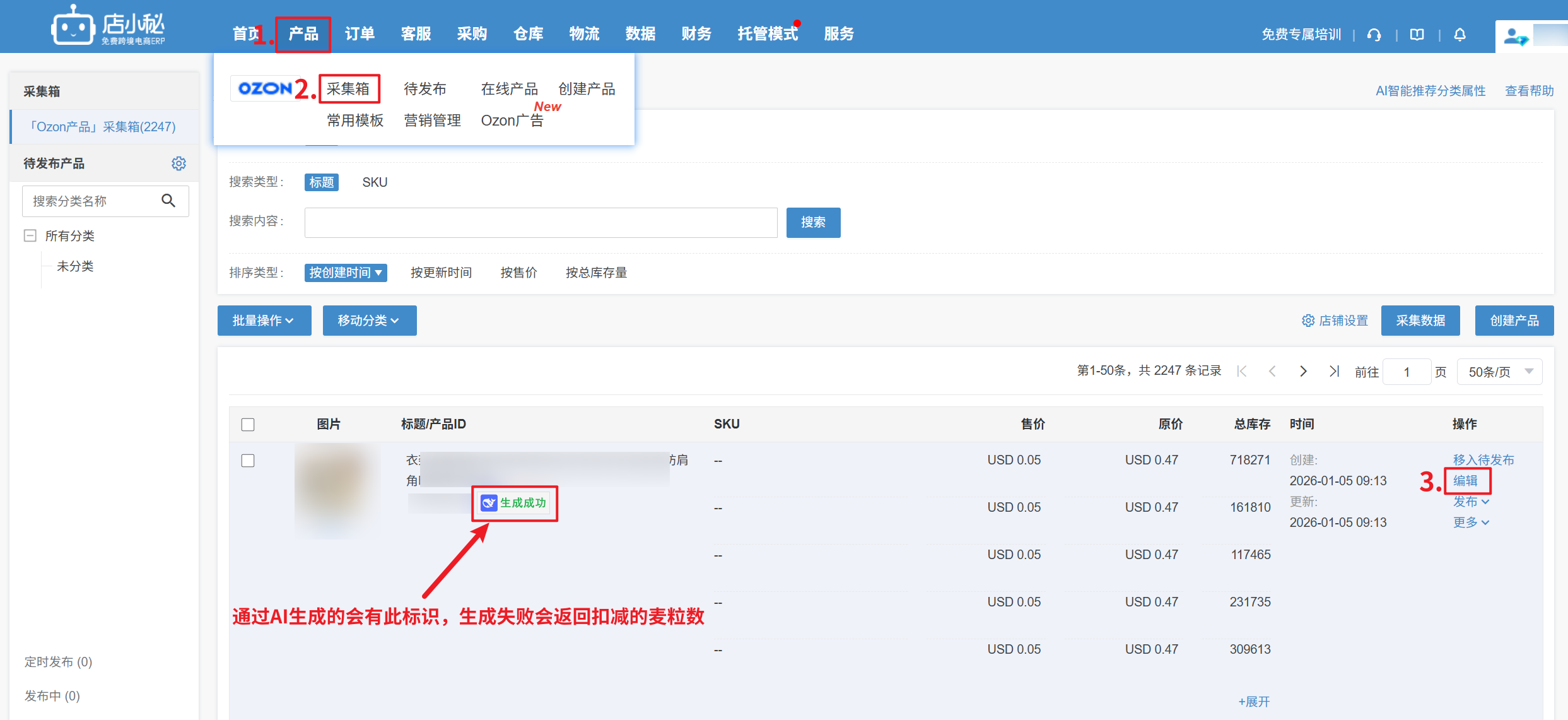
Task: Check the first product row checkbox
Action: pos(248,461)
